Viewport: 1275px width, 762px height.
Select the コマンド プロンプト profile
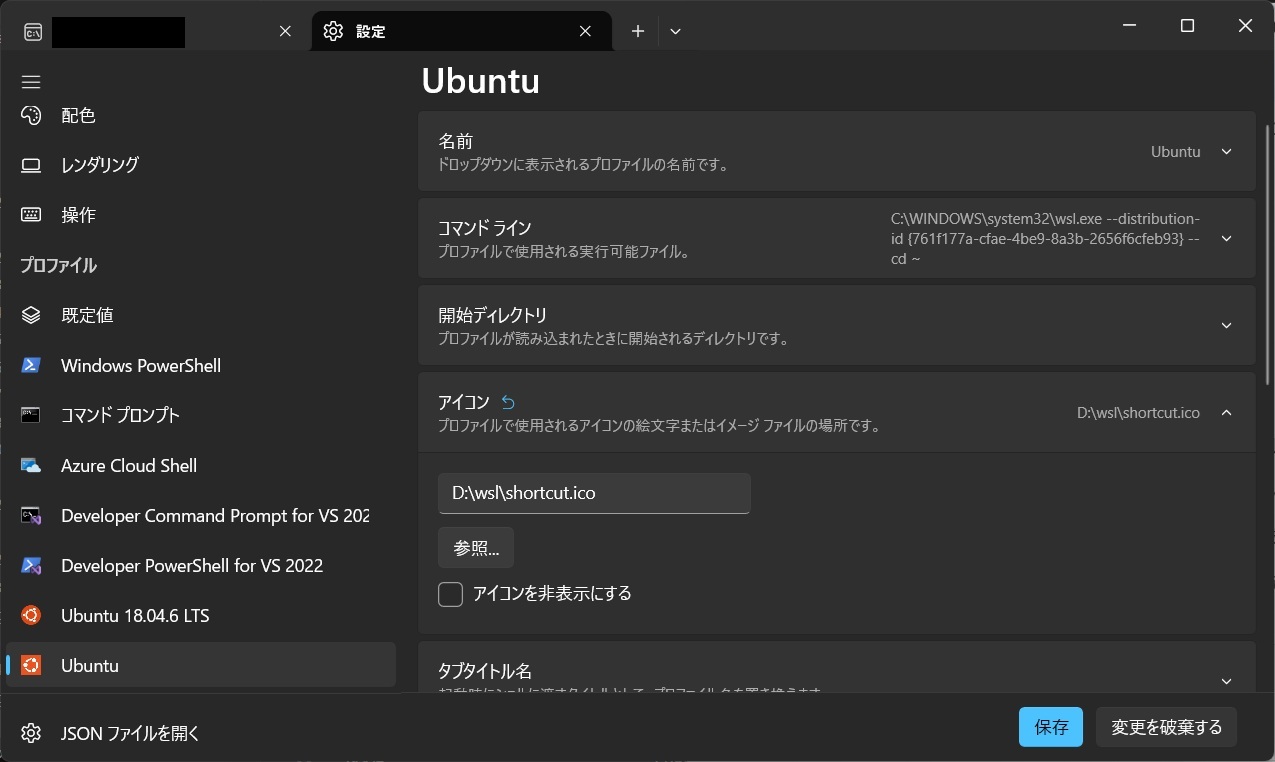point(201,415)
